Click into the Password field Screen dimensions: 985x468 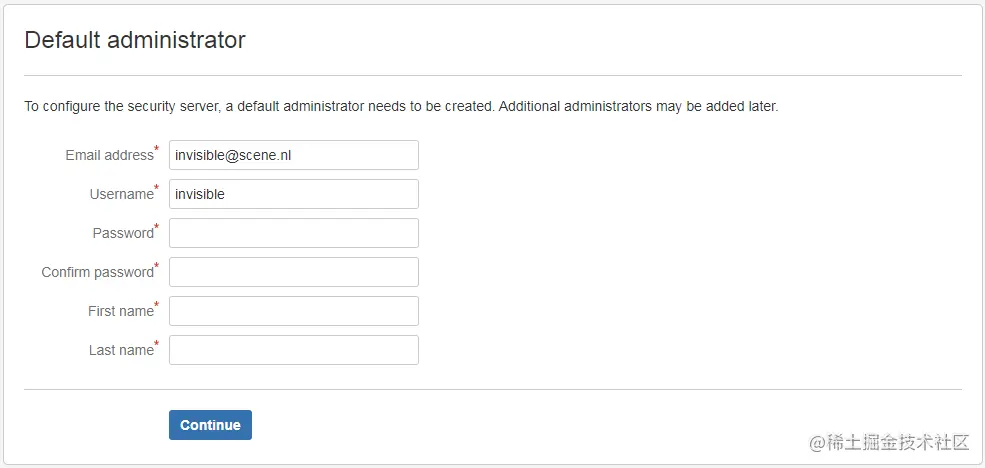click(293, 233)
